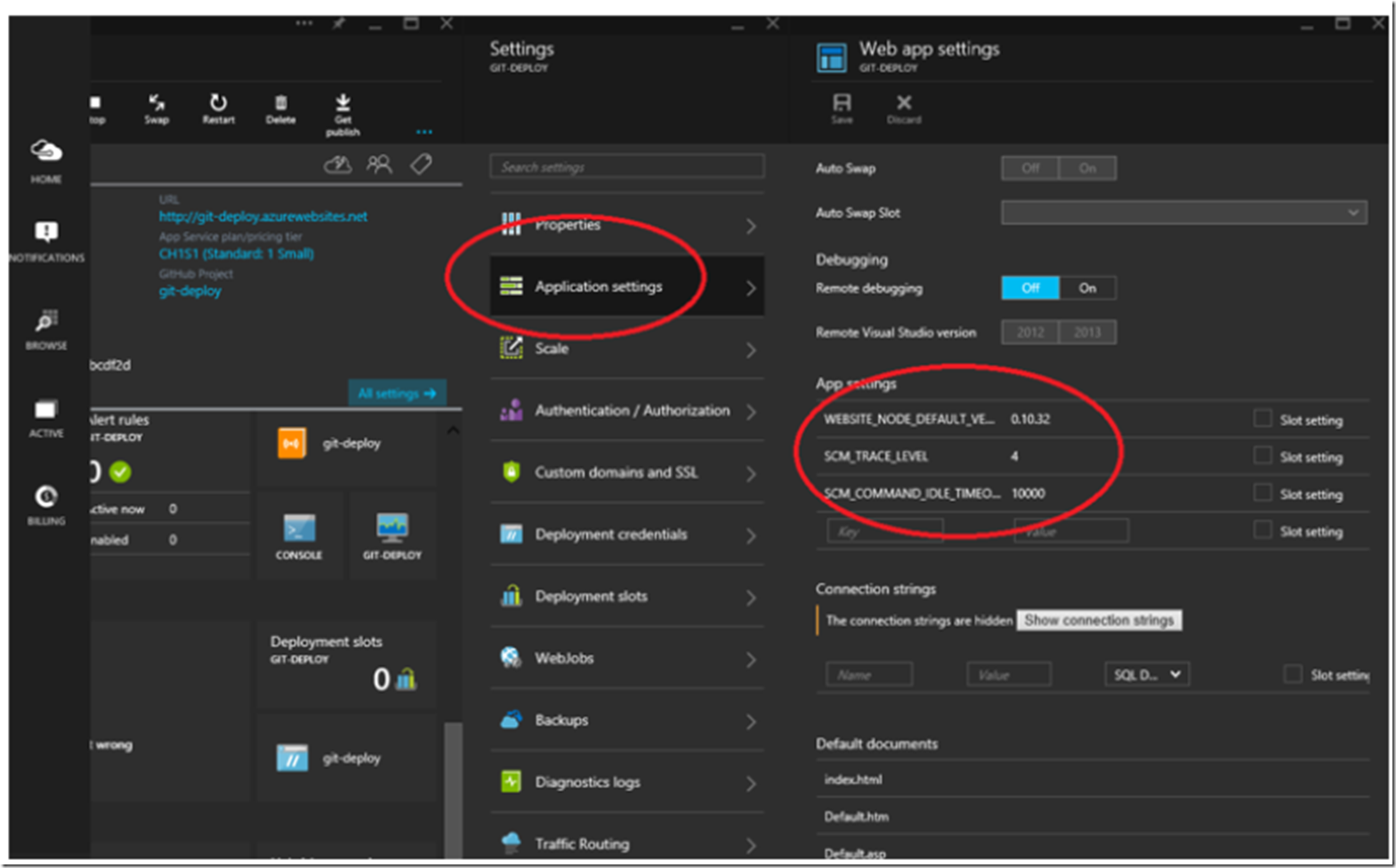This screenshot has height=868, width=1396.
Task: Check Slot setting for WEBSITE_NODE_DEFAULT_VERSION
Action: pos(1262,418)
